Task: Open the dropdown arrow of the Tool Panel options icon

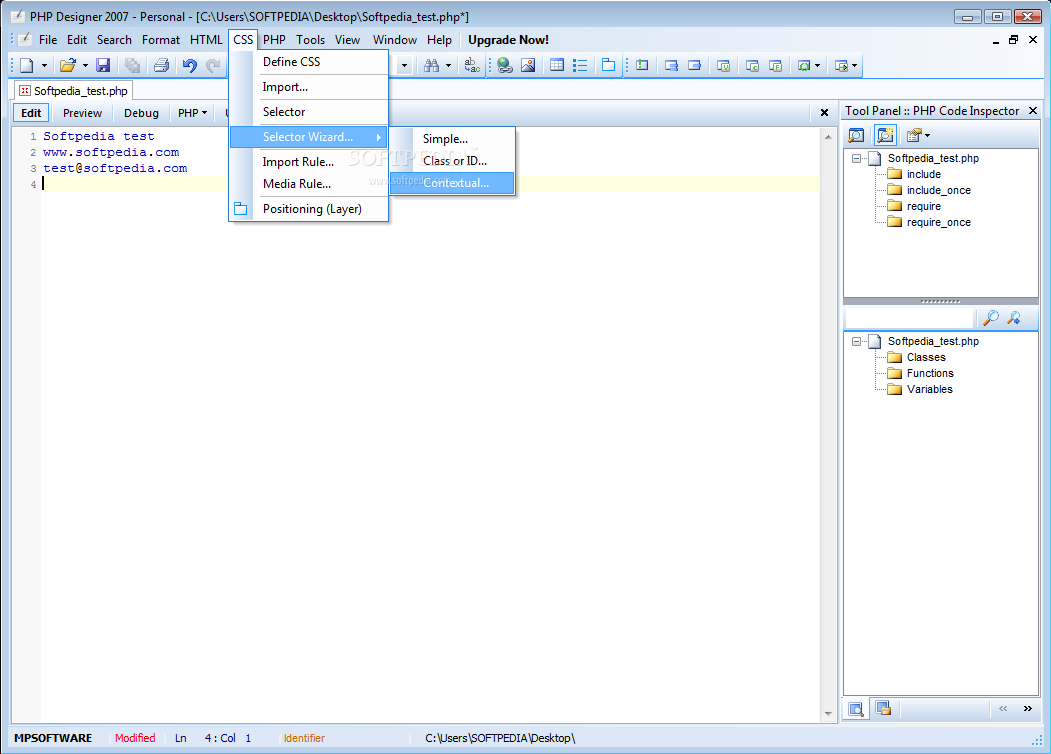Action: (928, 135)
